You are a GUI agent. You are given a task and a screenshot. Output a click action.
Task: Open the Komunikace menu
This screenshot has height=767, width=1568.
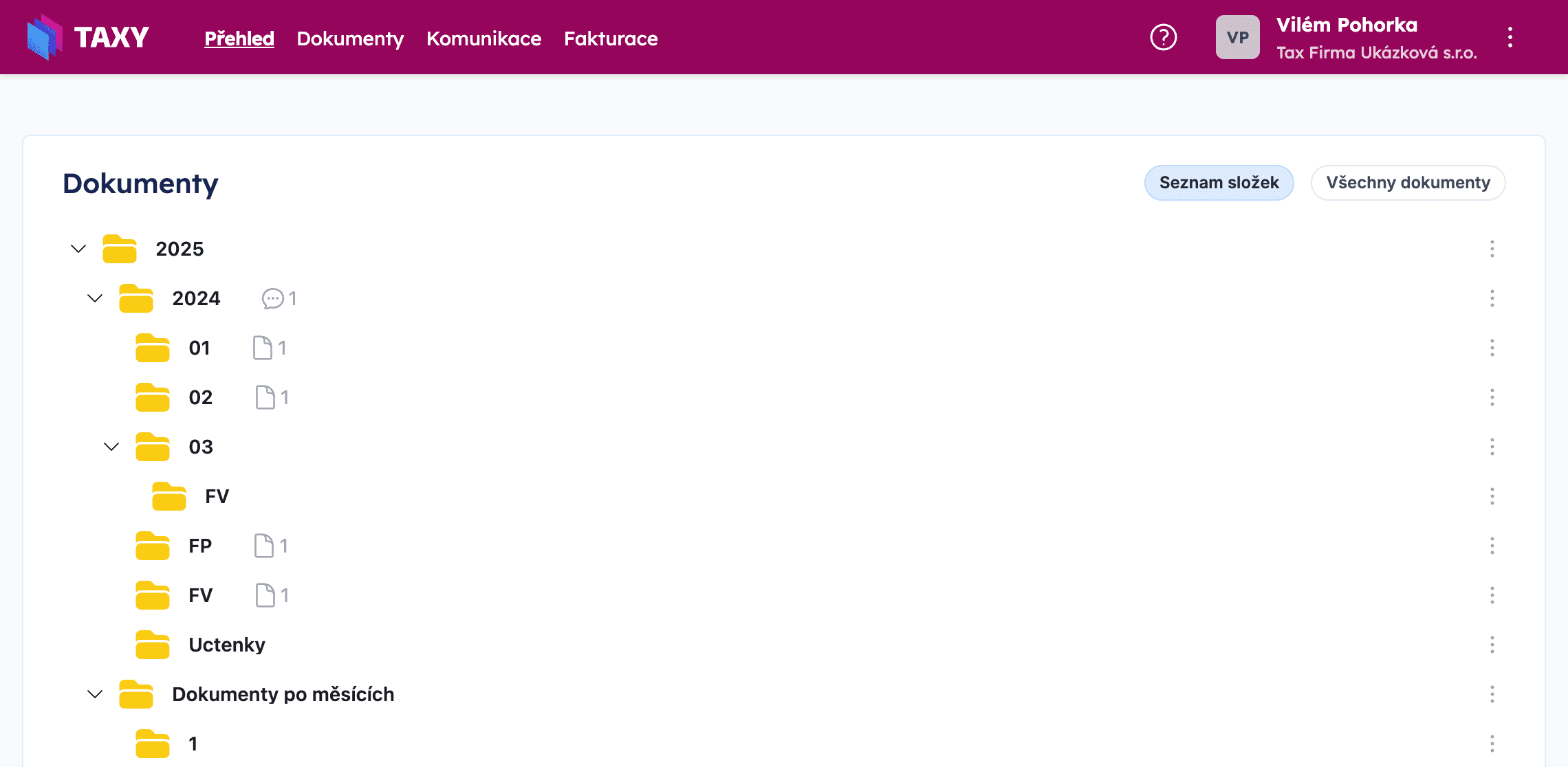pos(484,38)
